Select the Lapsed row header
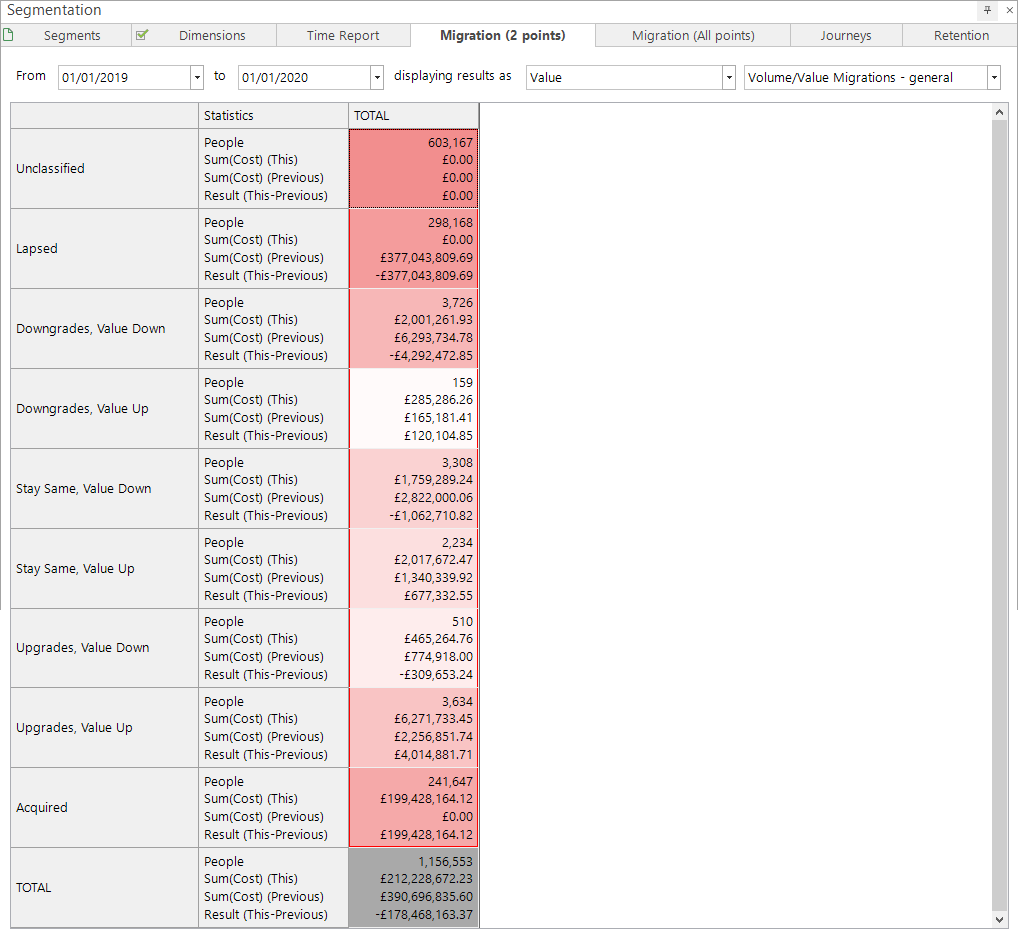The width and height of the screenshot is (1018, 932). pyautogui.click(x=104, y=249)
